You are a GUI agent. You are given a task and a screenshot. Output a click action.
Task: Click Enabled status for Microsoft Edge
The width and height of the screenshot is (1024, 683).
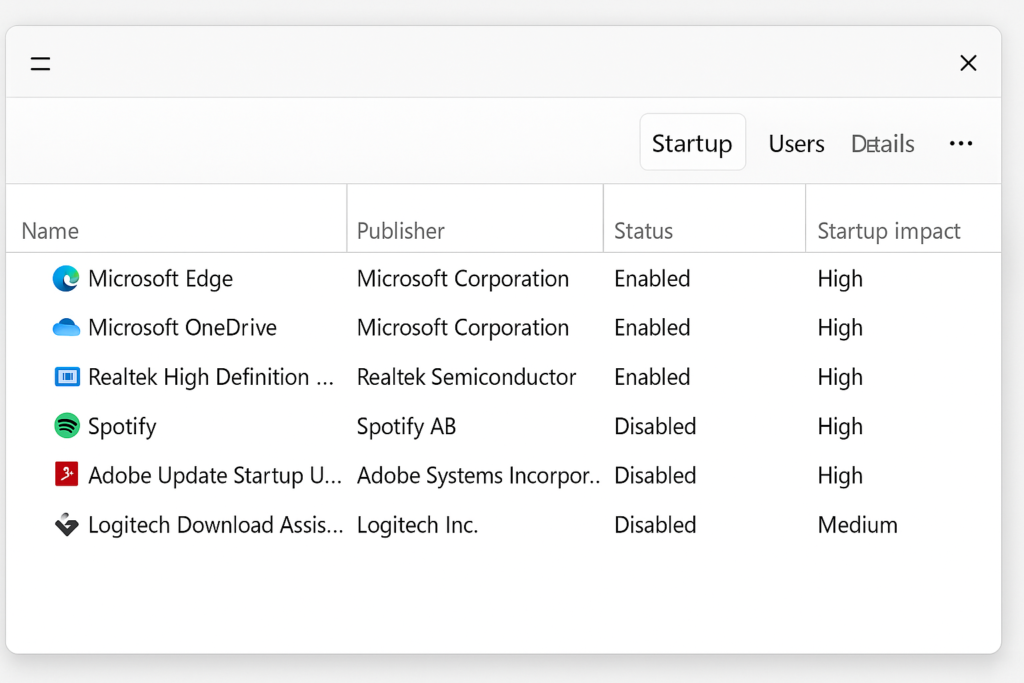click(x=652, y=279)
